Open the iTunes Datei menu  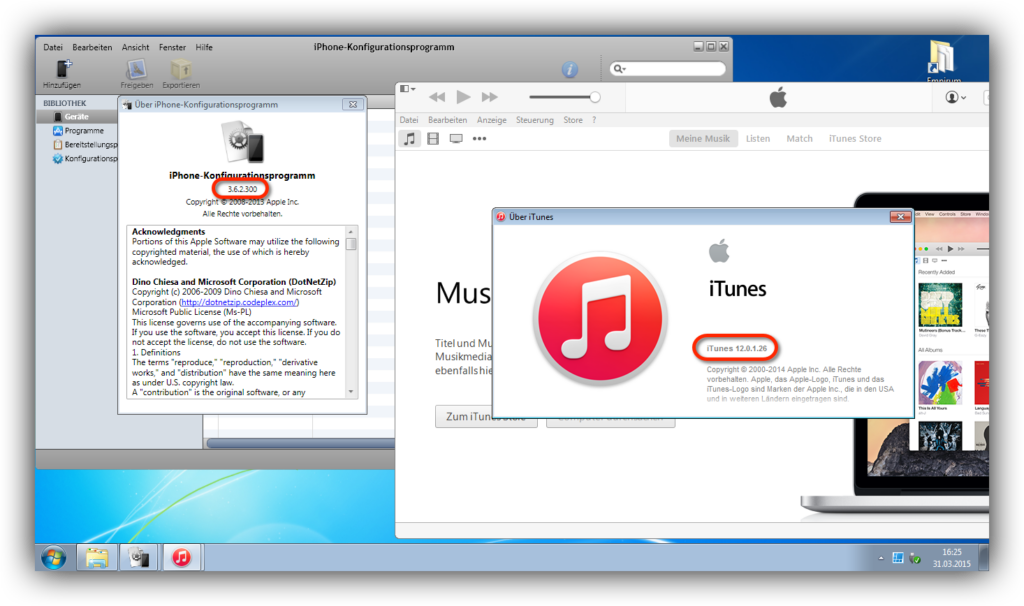pos(409,120)
